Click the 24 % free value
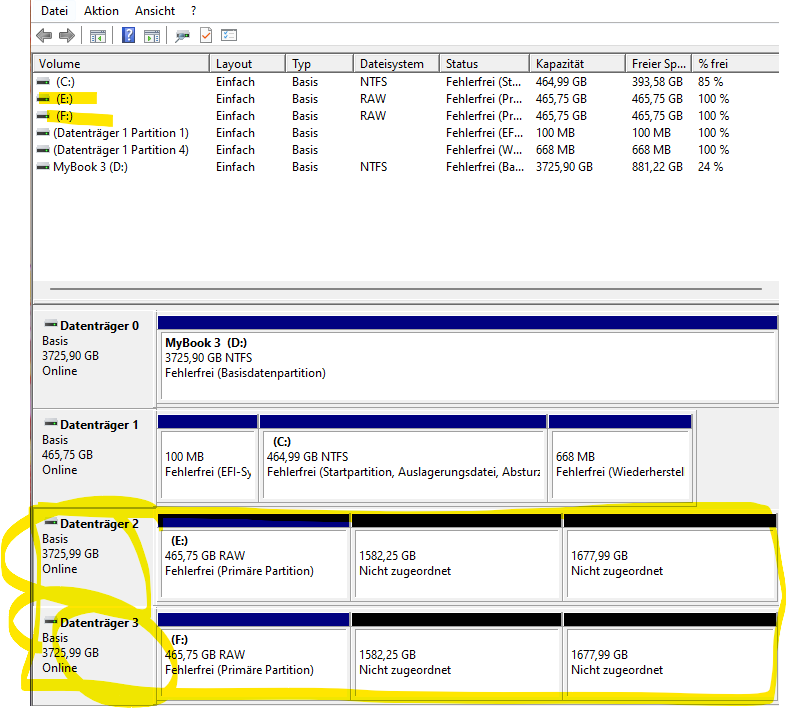This screenshot has height=709, width=787. tap(710, 167)
